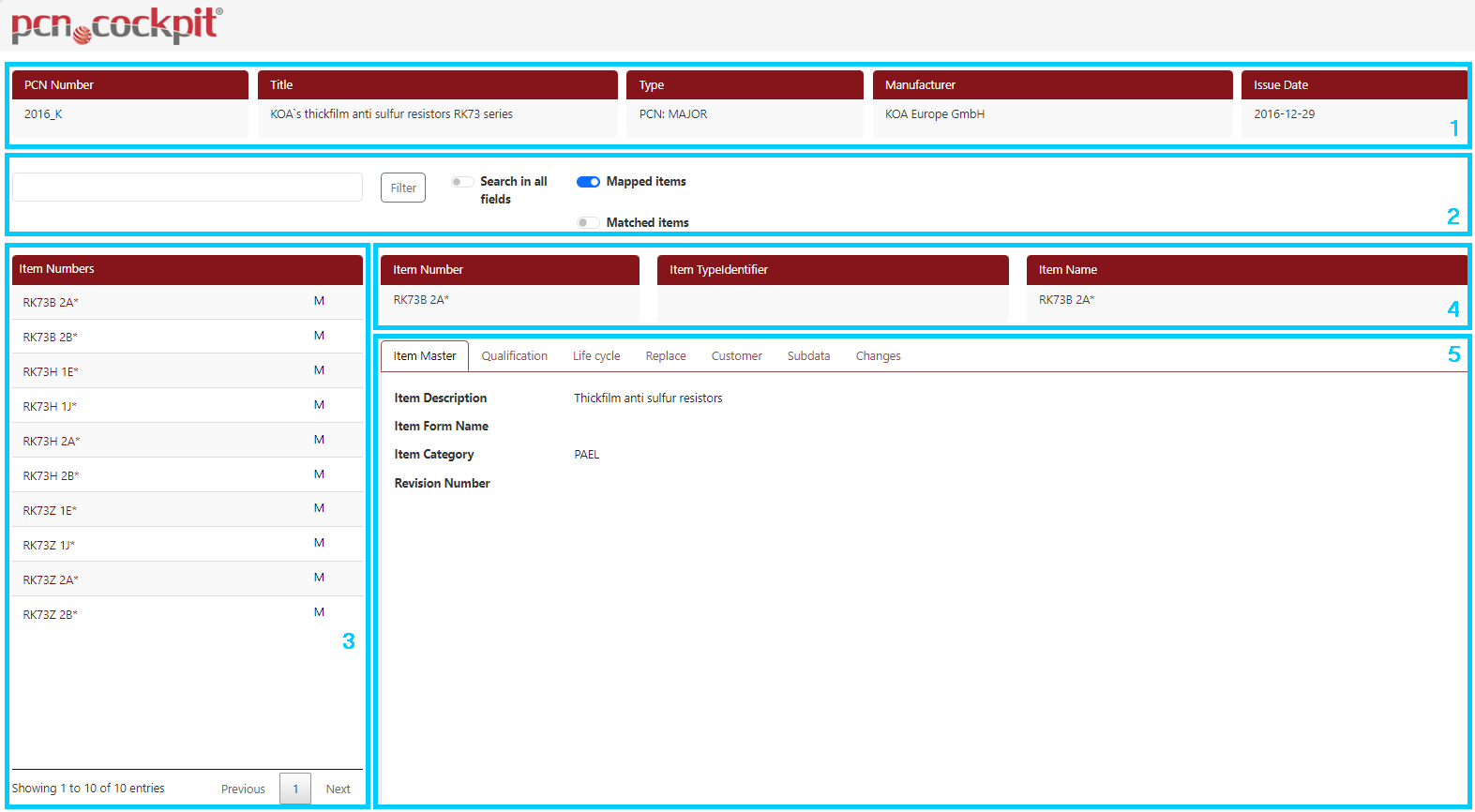Screen dimensions: 1475x812
Task: Click into the filter search text field
Action: [x=188, y=188]
